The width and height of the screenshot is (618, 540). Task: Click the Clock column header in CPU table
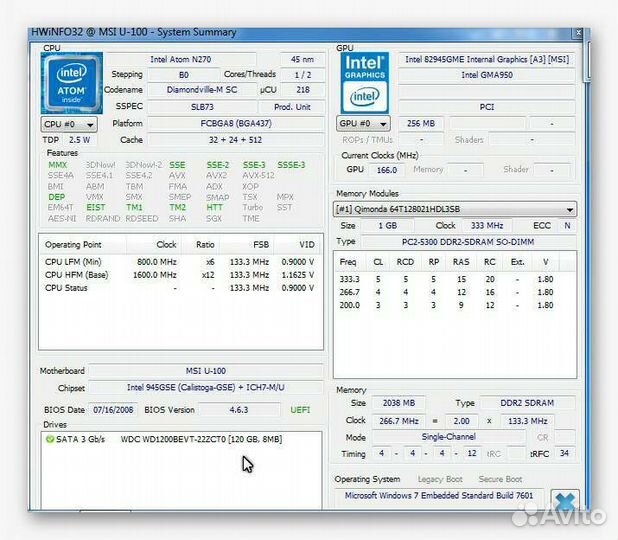click(x=153, y=245)
